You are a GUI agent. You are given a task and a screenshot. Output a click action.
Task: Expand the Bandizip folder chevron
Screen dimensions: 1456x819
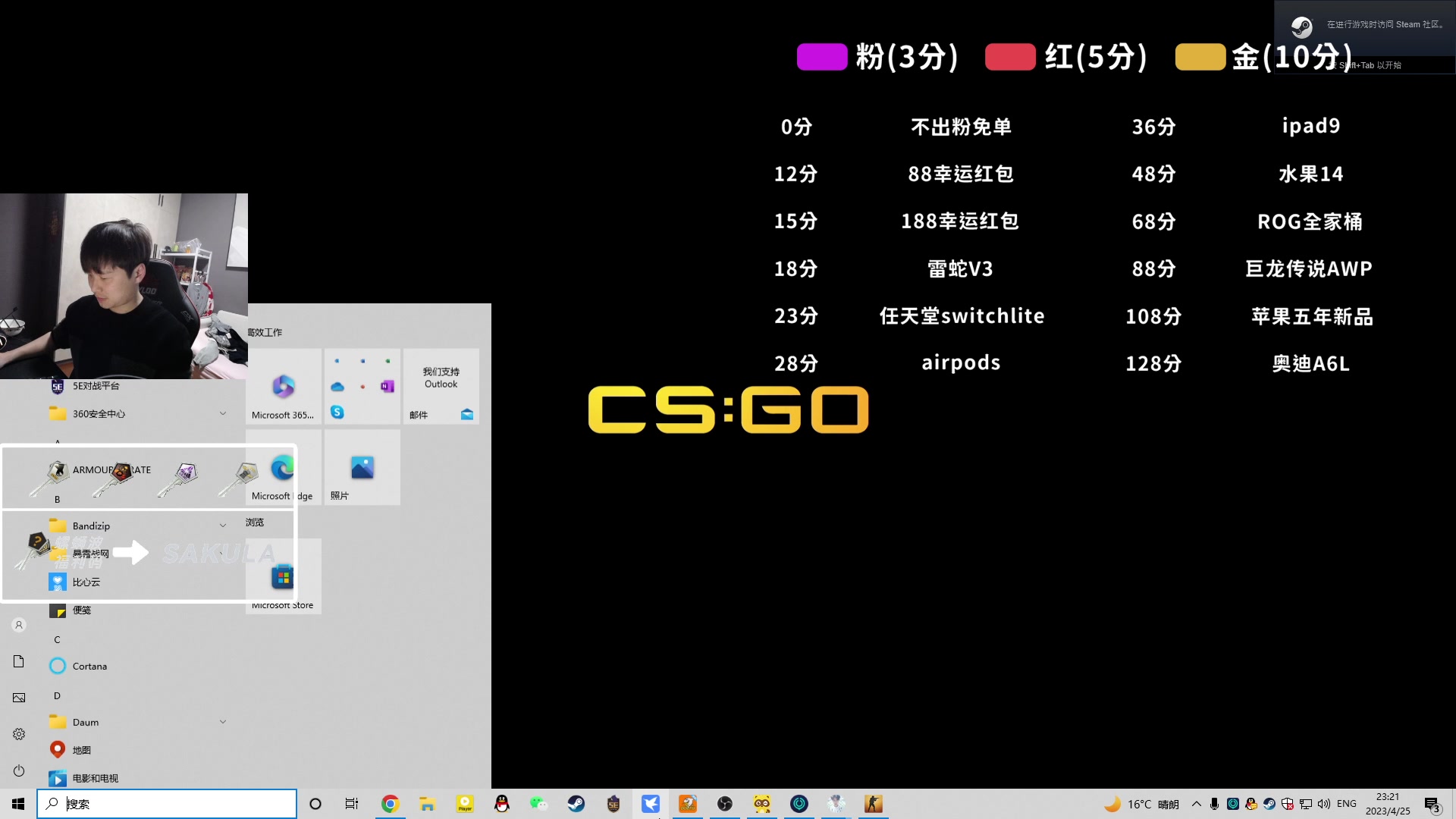tap(223, 526)
